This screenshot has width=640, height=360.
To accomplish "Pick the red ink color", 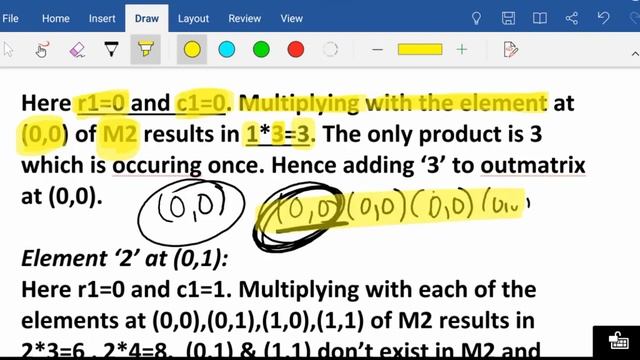I will [296, 49].
